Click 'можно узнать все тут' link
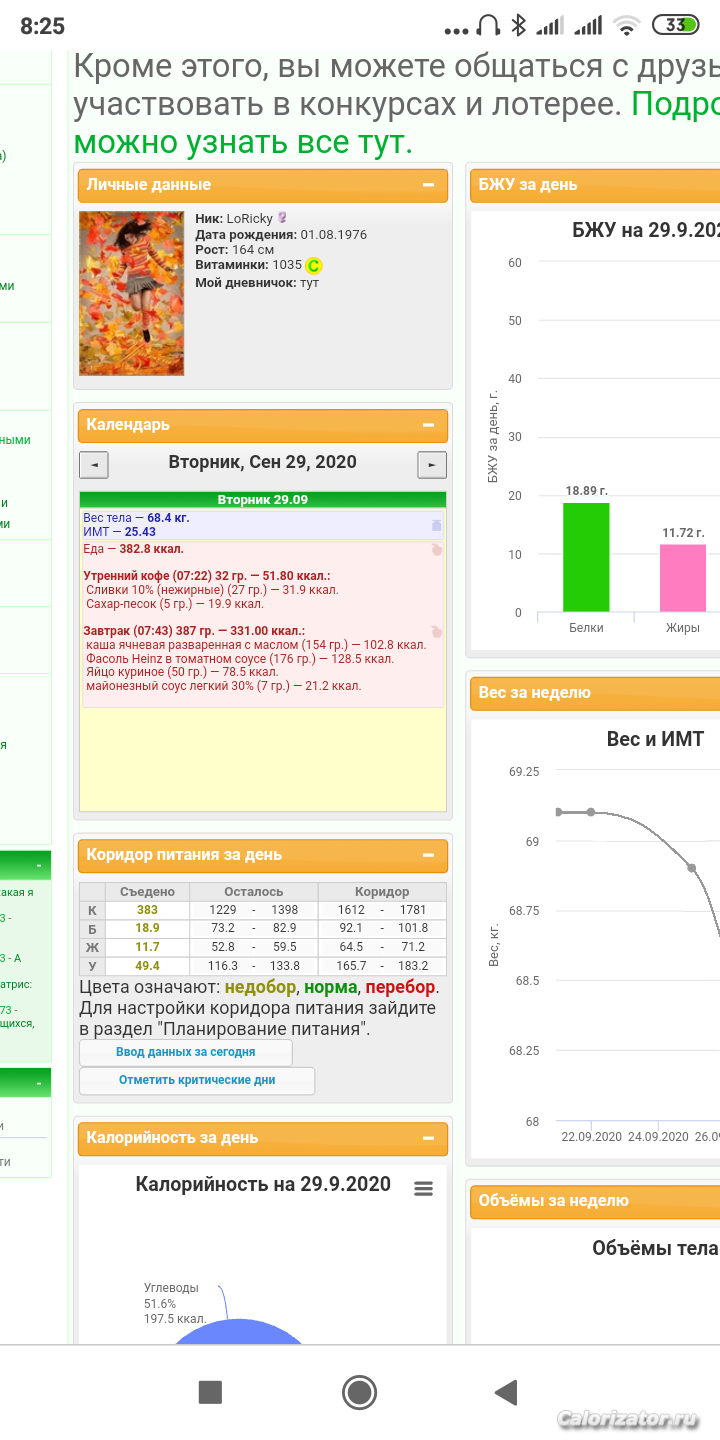Screen dimensions: 720x1440 click(243, 142)
